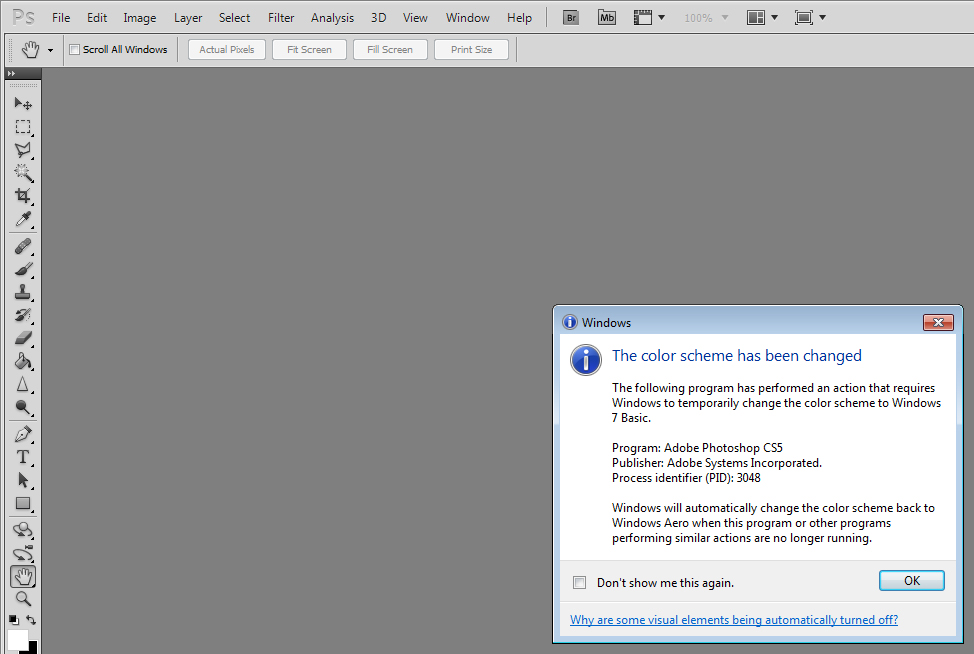
Task: Open the visual elements turned off link
Action: pyautogui.click(x=733, y=620)
